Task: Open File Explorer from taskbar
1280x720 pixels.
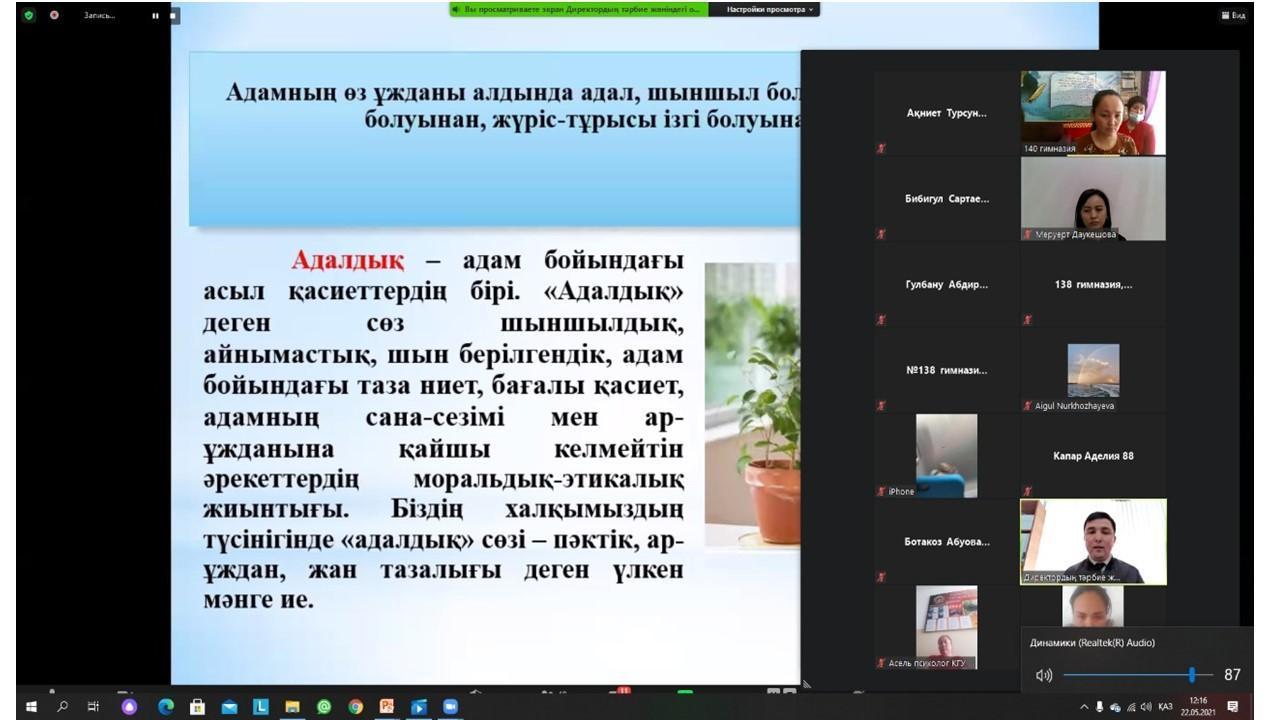Action: [x=292, y=706]
